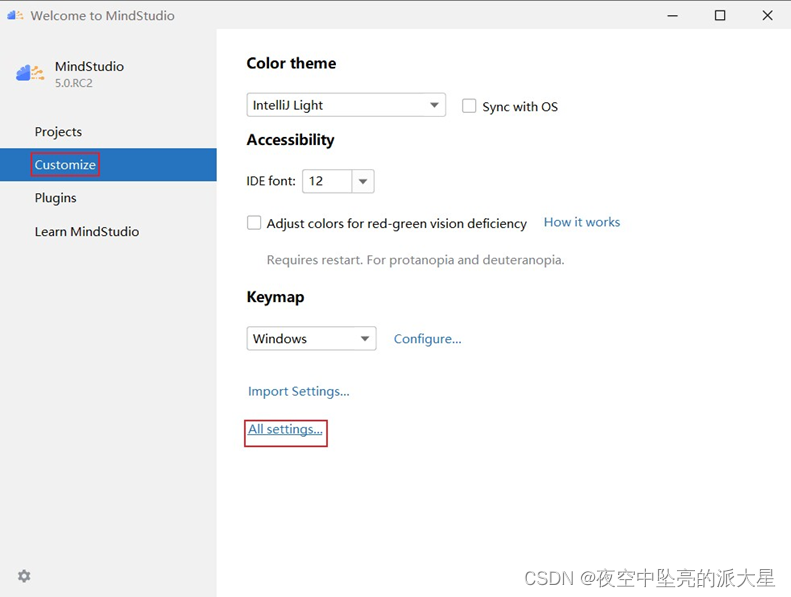Enable Sync with OS checkbox
The height and width of the screenshot is (597, 791).
click(469, 106)
